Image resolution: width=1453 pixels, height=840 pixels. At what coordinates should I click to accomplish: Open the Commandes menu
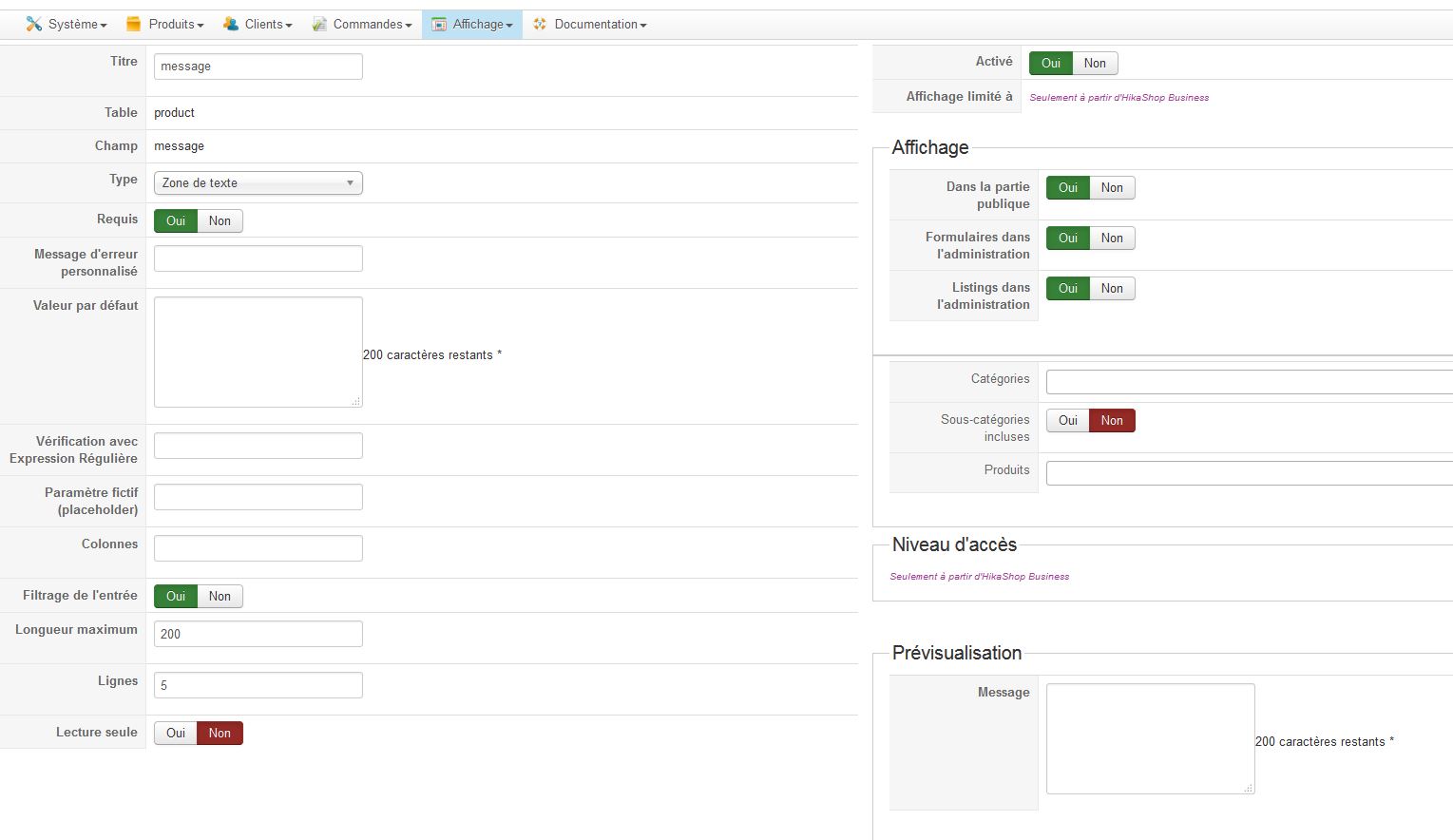[x=368, y=24]
